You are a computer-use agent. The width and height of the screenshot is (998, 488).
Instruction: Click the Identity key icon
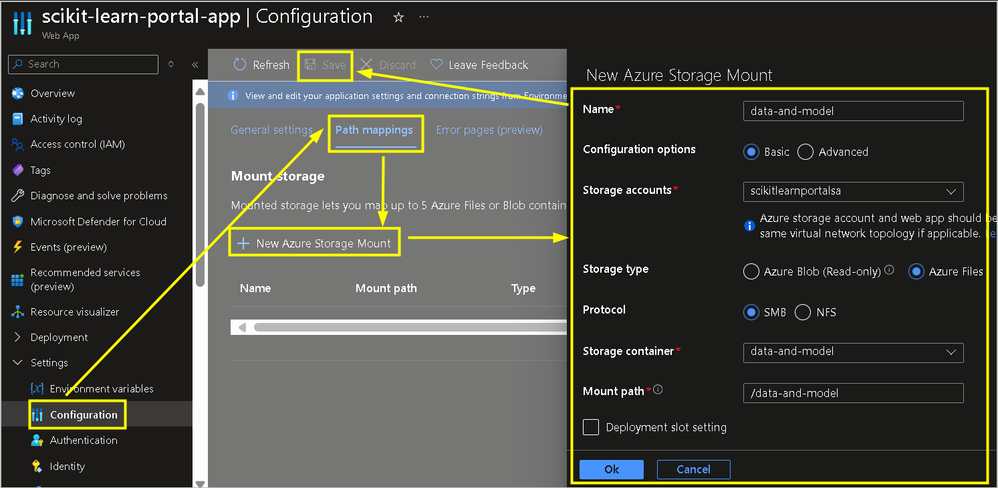(x=37, y=466)
